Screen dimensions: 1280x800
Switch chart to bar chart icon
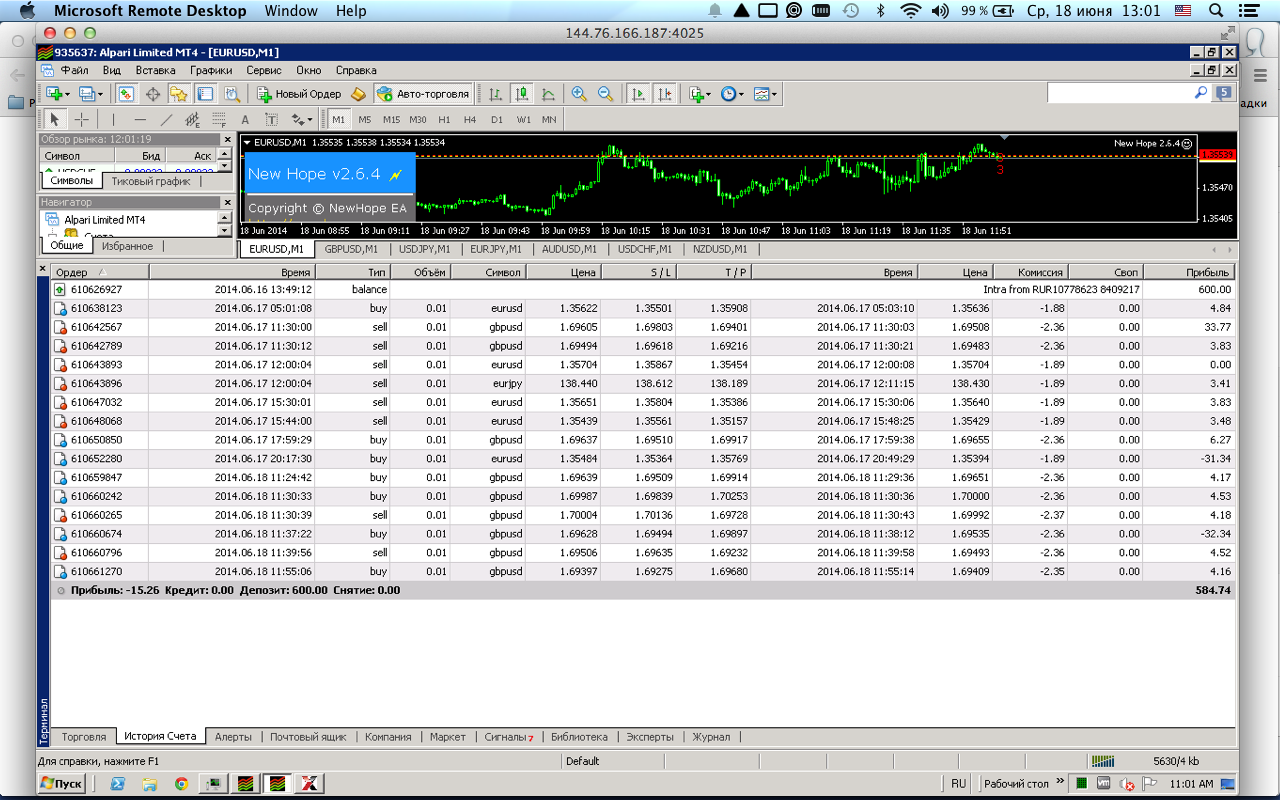(495, 94)
